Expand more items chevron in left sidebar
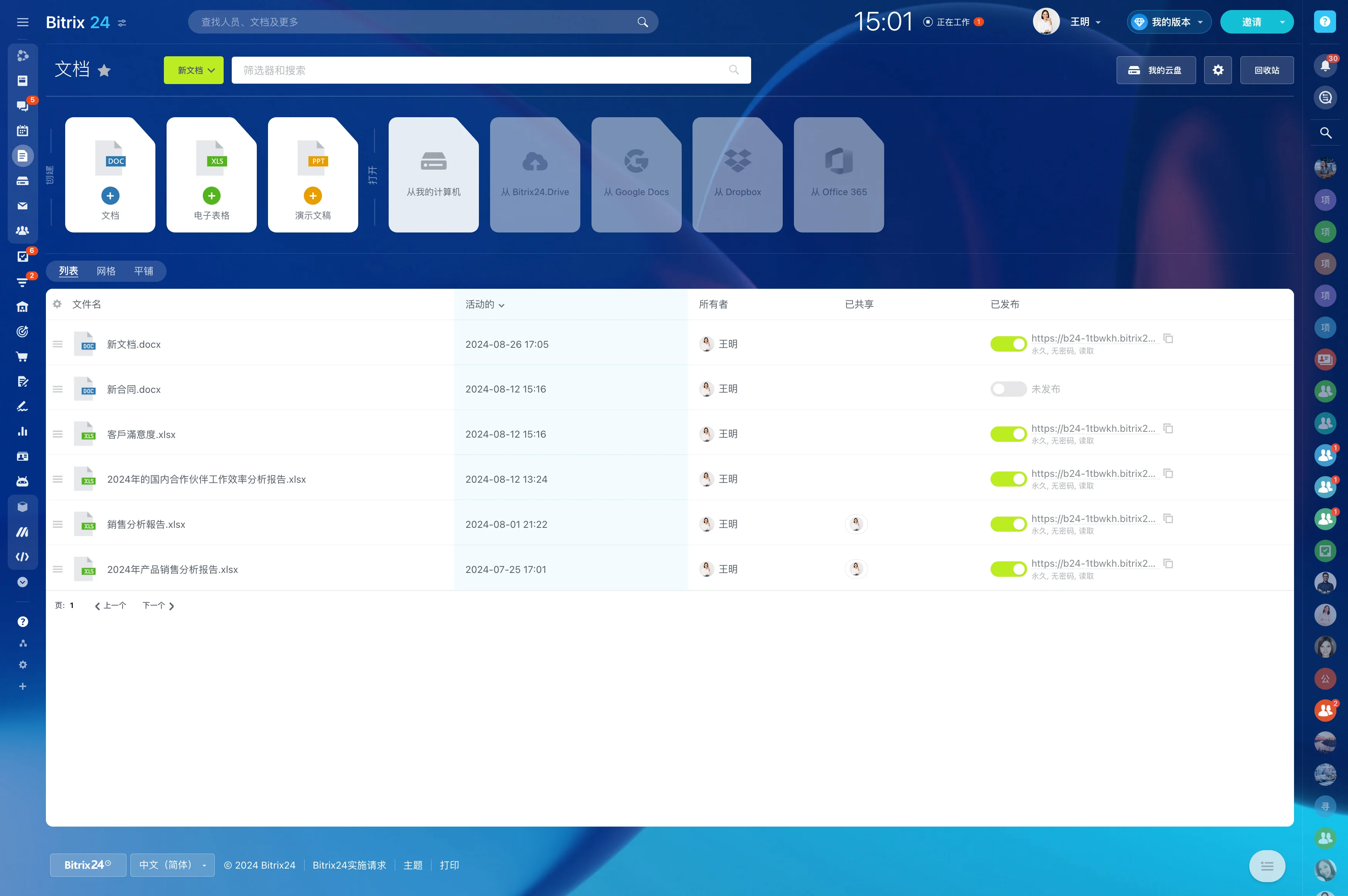Screen dimensions: 1348x896 click(23, 582)
